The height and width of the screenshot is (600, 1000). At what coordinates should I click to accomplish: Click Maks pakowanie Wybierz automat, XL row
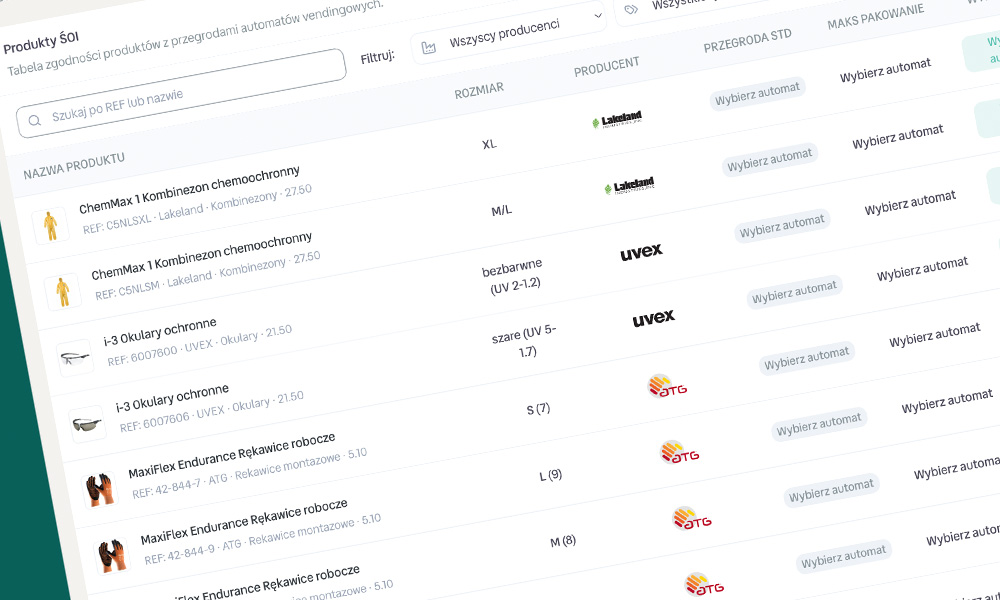click(885, 70)
